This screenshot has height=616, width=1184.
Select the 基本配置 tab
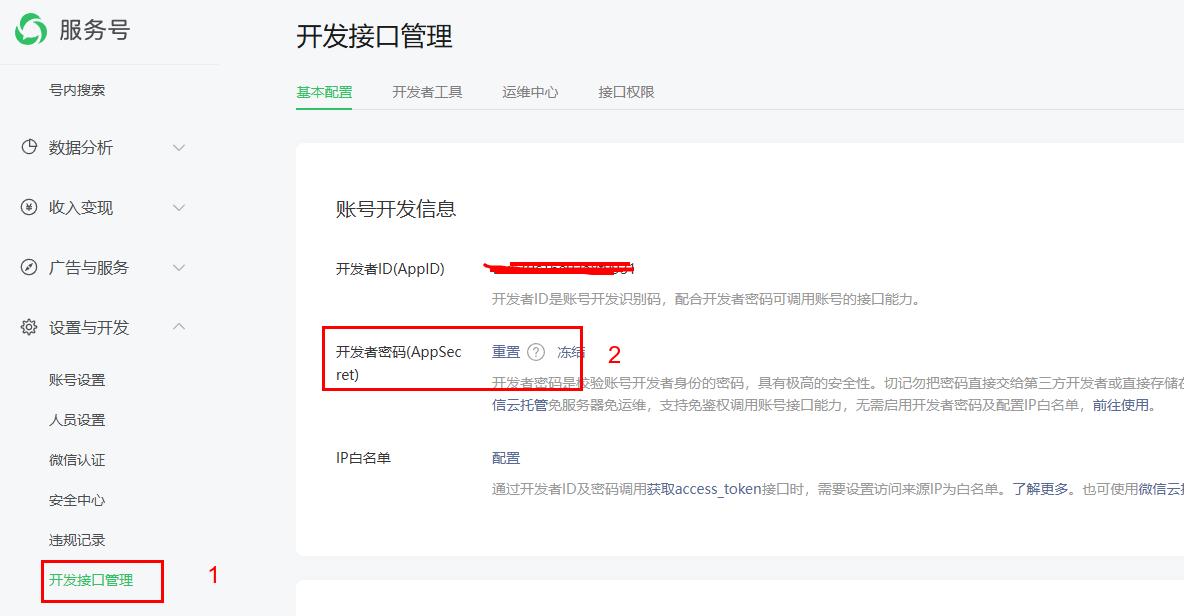(324, 92)
